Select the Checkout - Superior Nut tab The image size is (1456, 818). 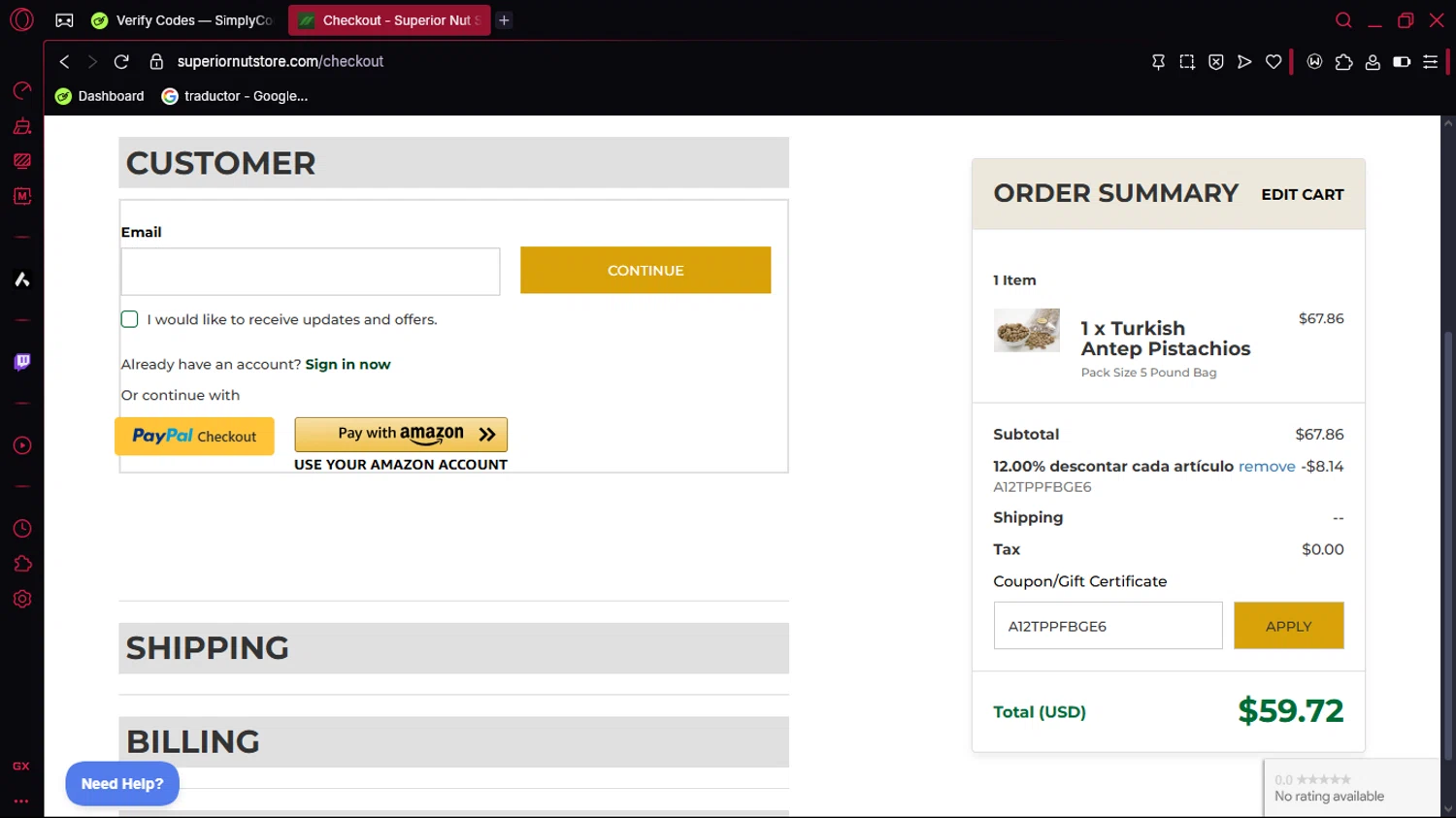pos(389,20)
